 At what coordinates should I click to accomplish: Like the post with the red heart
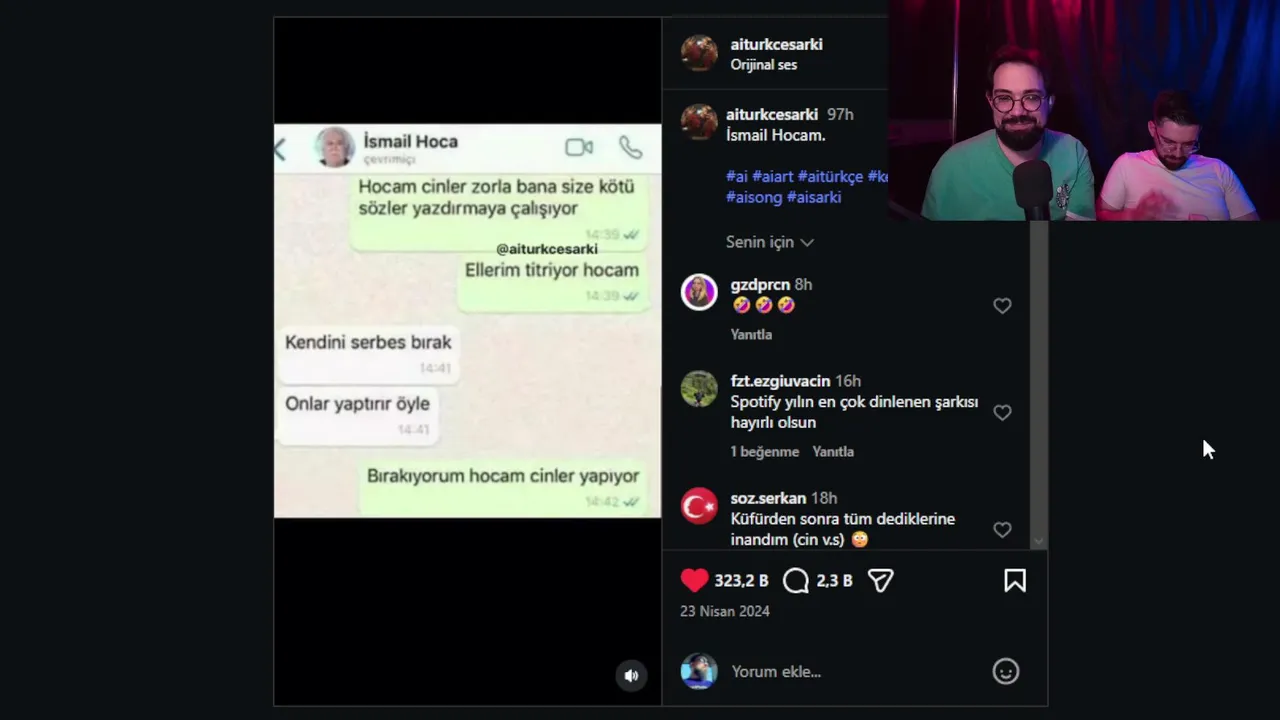(x=694, y=581)
